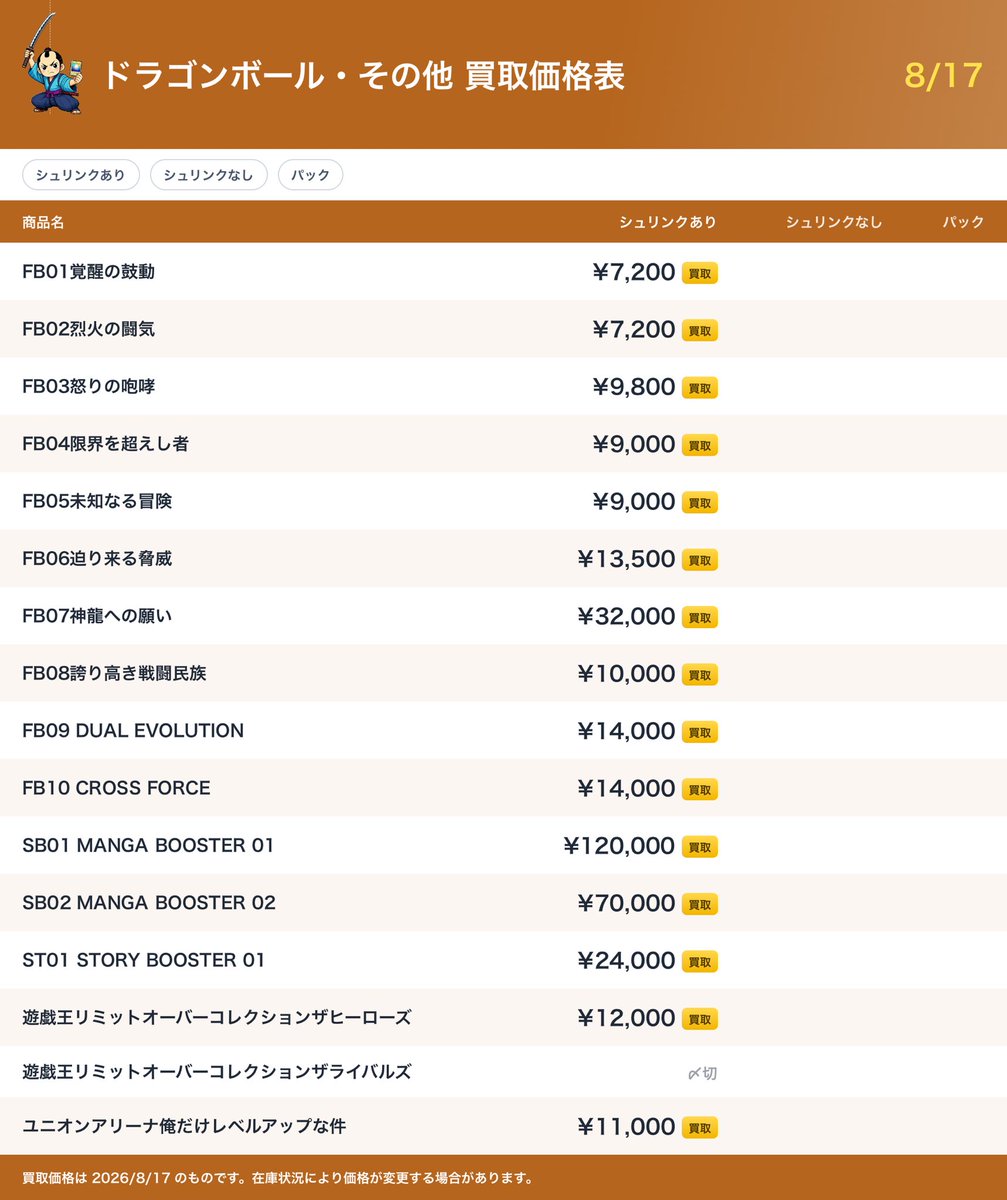Image resolution: width=1007 pixels, height=1200 pixels.
Task: Open the FB07神龍への願い product name
Action: [97, 616]
